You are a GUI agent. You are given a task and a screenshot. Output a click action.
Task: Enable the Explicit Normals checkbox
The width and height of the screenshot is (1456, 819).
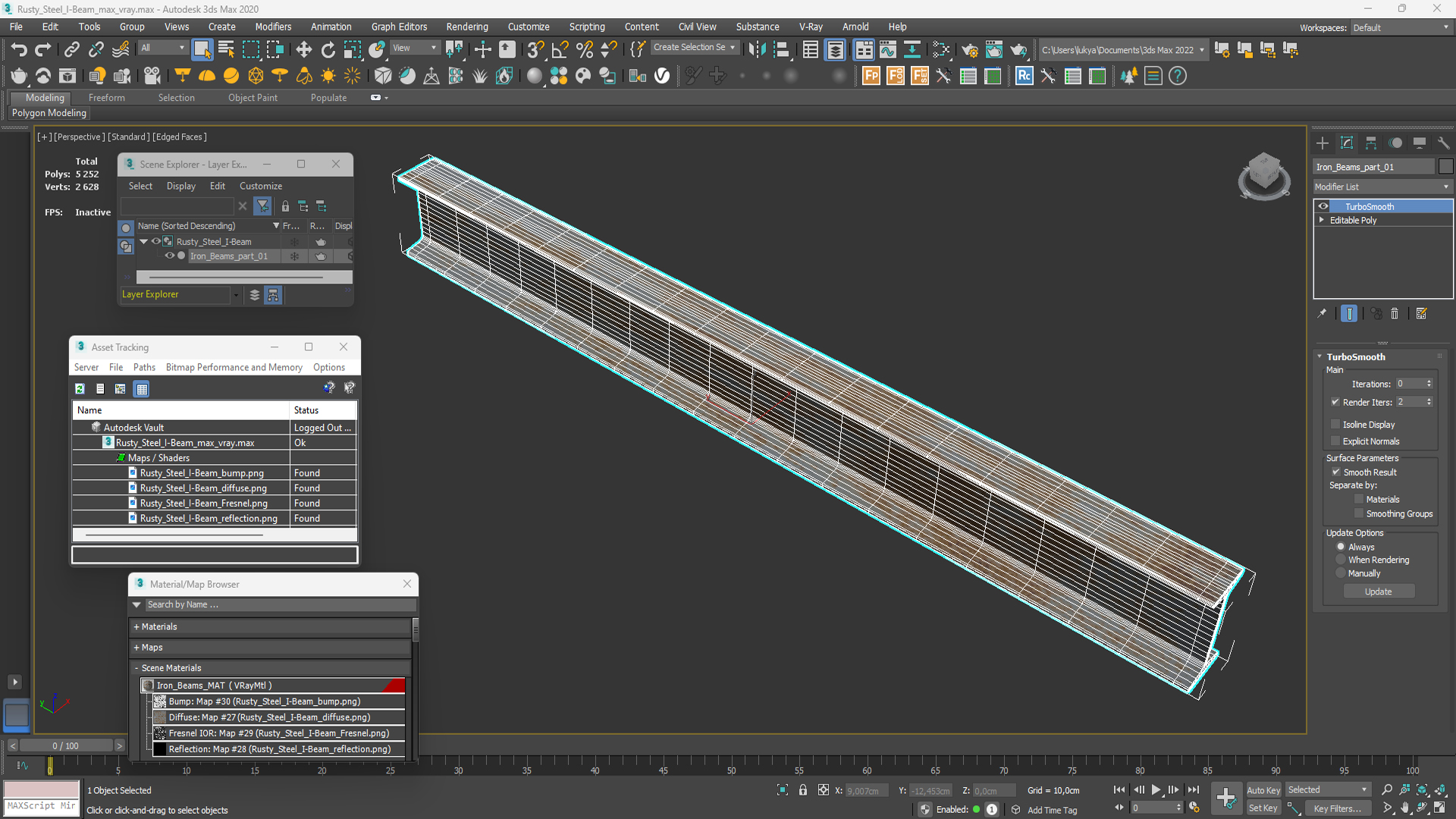point(1335,441)
